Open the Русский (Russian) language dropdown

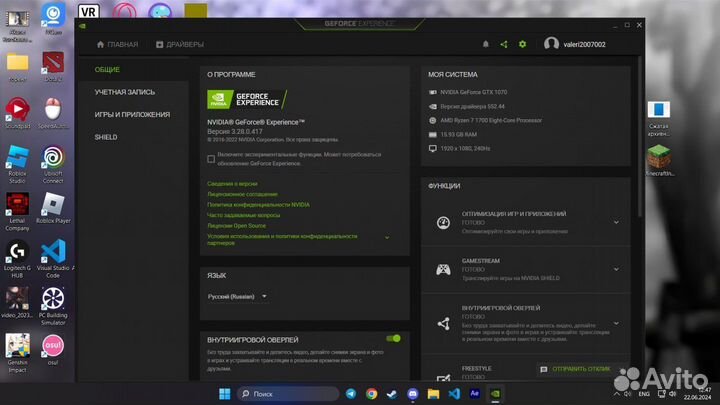237,296
